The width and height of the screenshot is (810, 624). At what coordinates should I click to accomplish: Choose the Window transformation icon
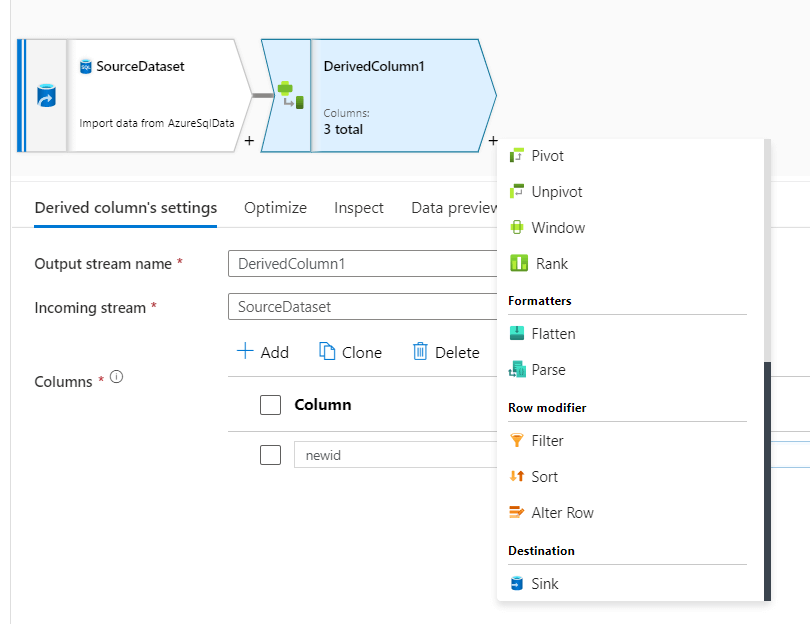click(x=517, y=228)
